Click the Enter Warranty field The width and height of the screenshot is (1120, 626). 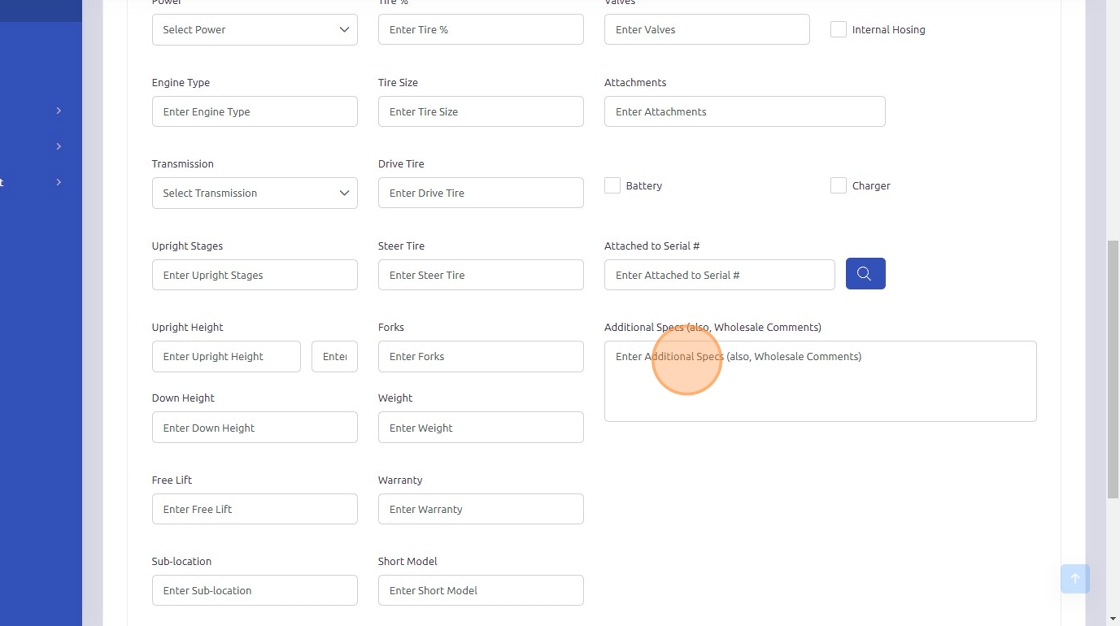480,509
